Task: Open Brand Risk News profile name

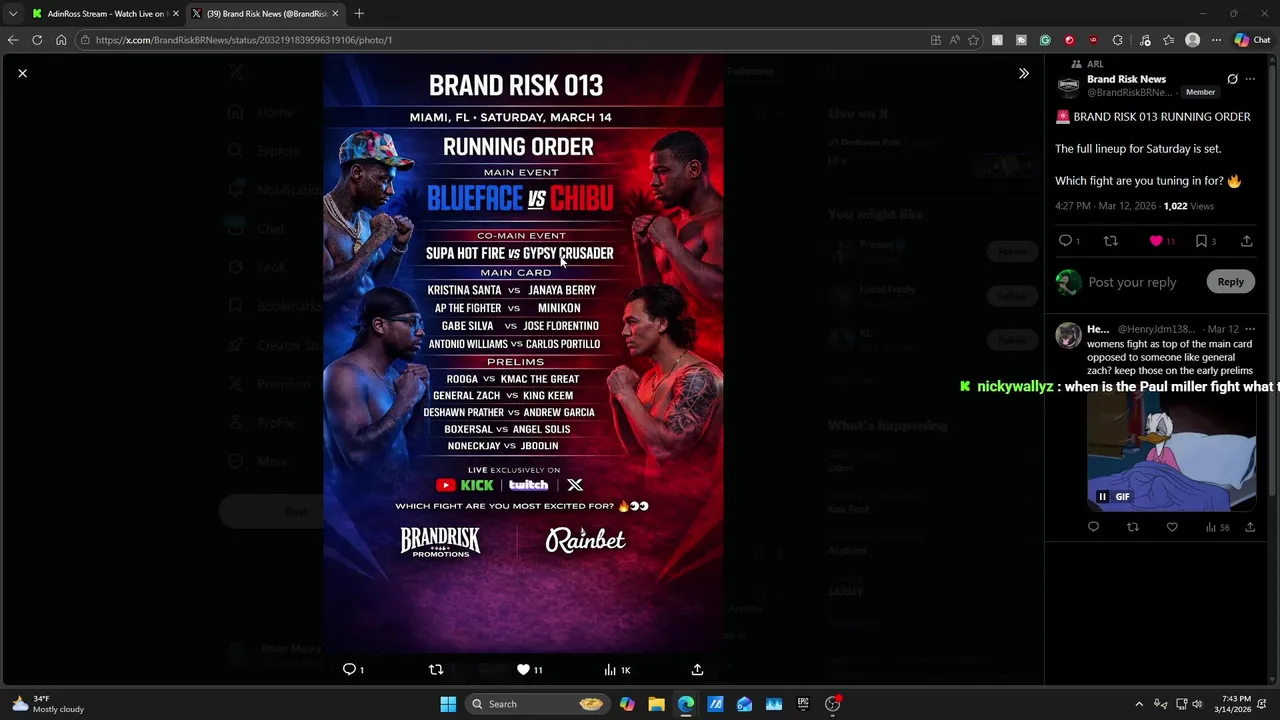Action: coord(1126,79)
